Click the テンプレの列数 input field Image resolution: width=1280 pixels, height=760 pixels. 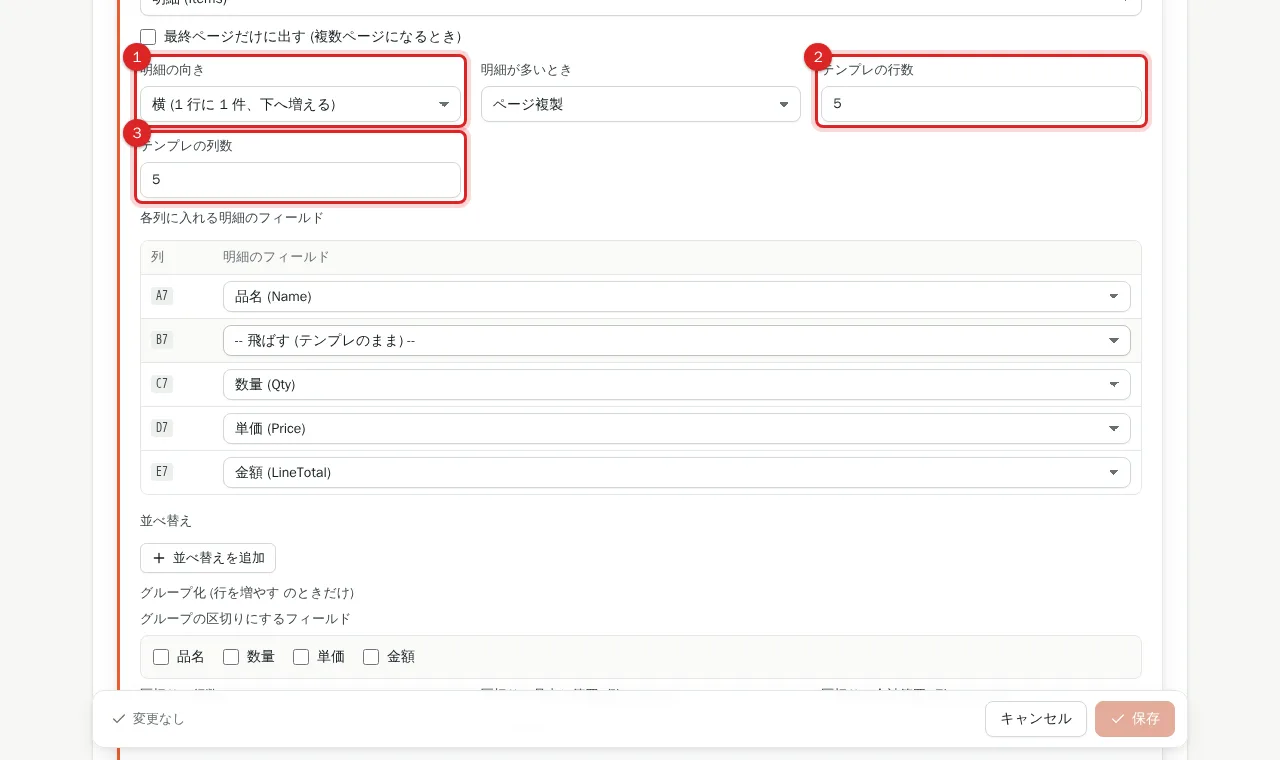[x=300, y=180]
